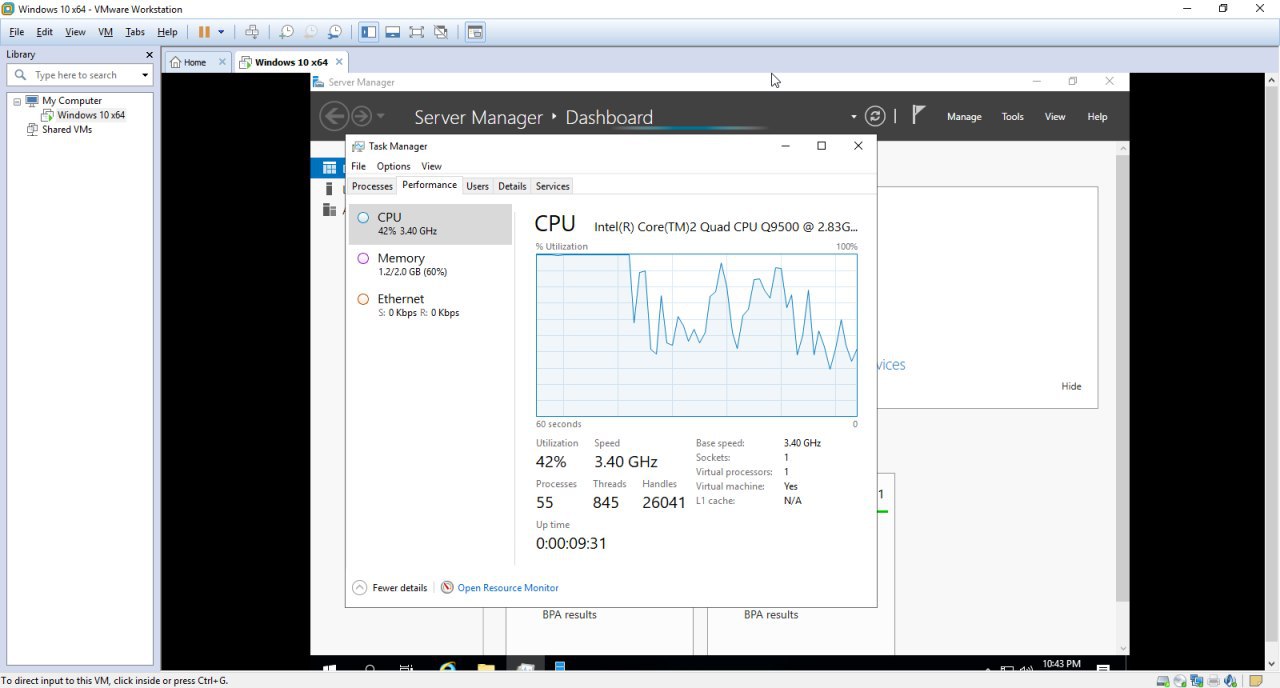Open Task Manager View menu
The height and width of the screenshot is (688, 1280).
pos(431,166)
